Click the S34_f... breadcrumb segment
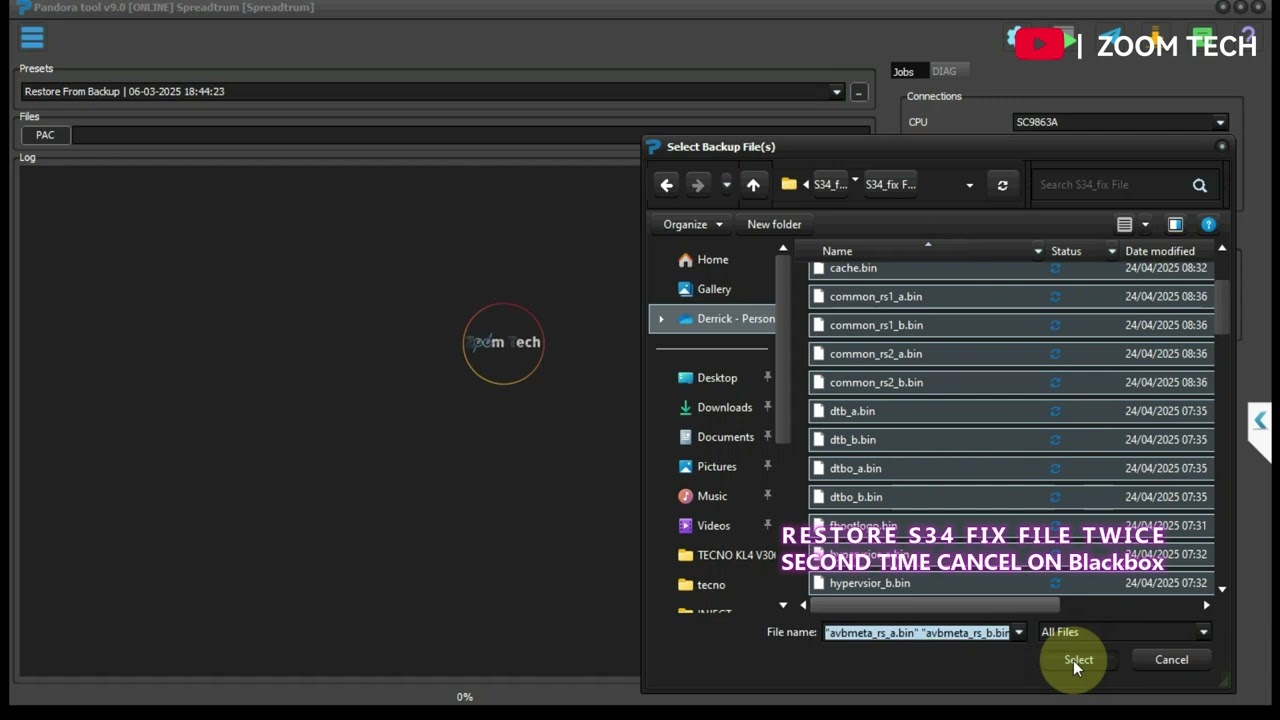This screenshot has width=1280, height=720. point(830,184)
